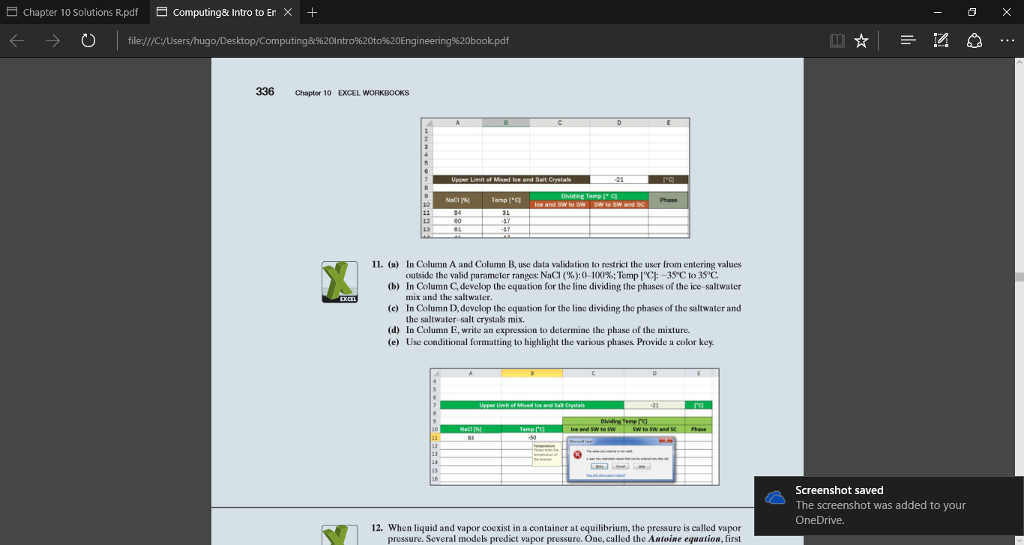Go back to the previous page
The width and height of the screenshot is (1024, 545).
click(x=18, y=40)
